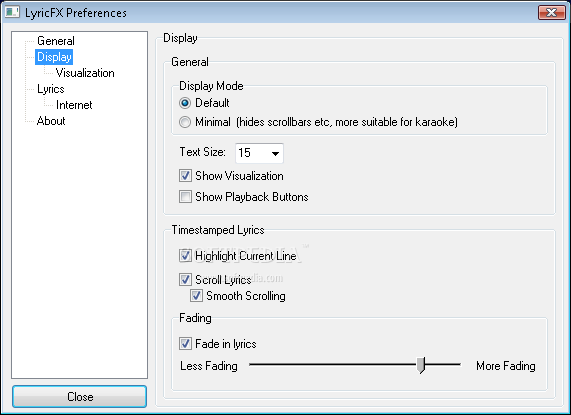Open the About page
The image size is (571, 415).
(x=51, y=121)
